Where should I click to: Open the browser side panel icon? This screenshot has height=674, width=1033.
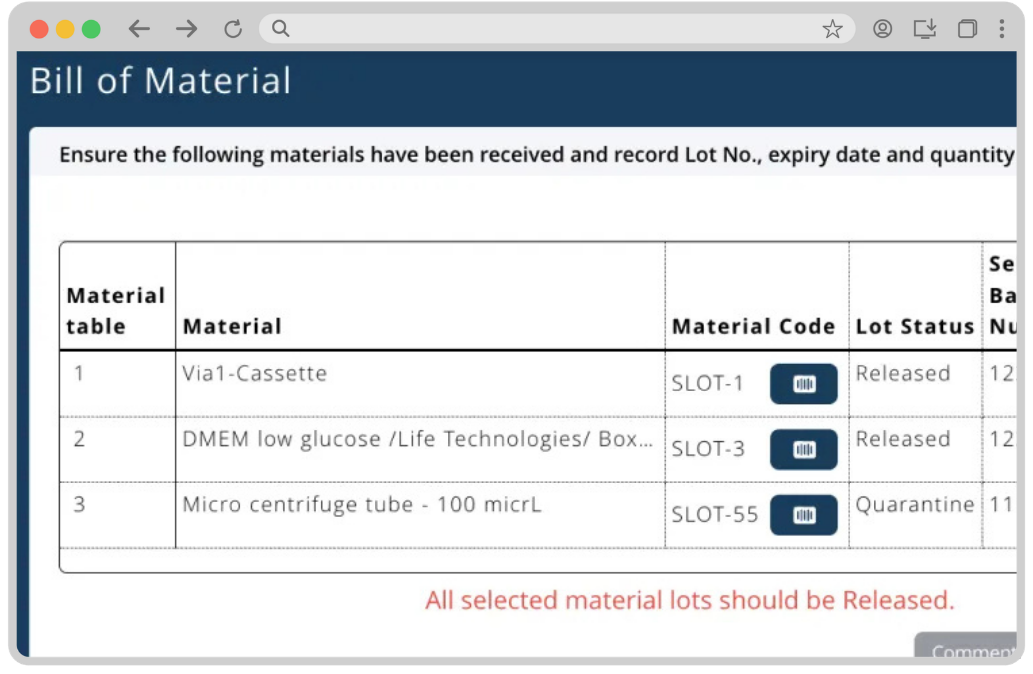(967, 29)
